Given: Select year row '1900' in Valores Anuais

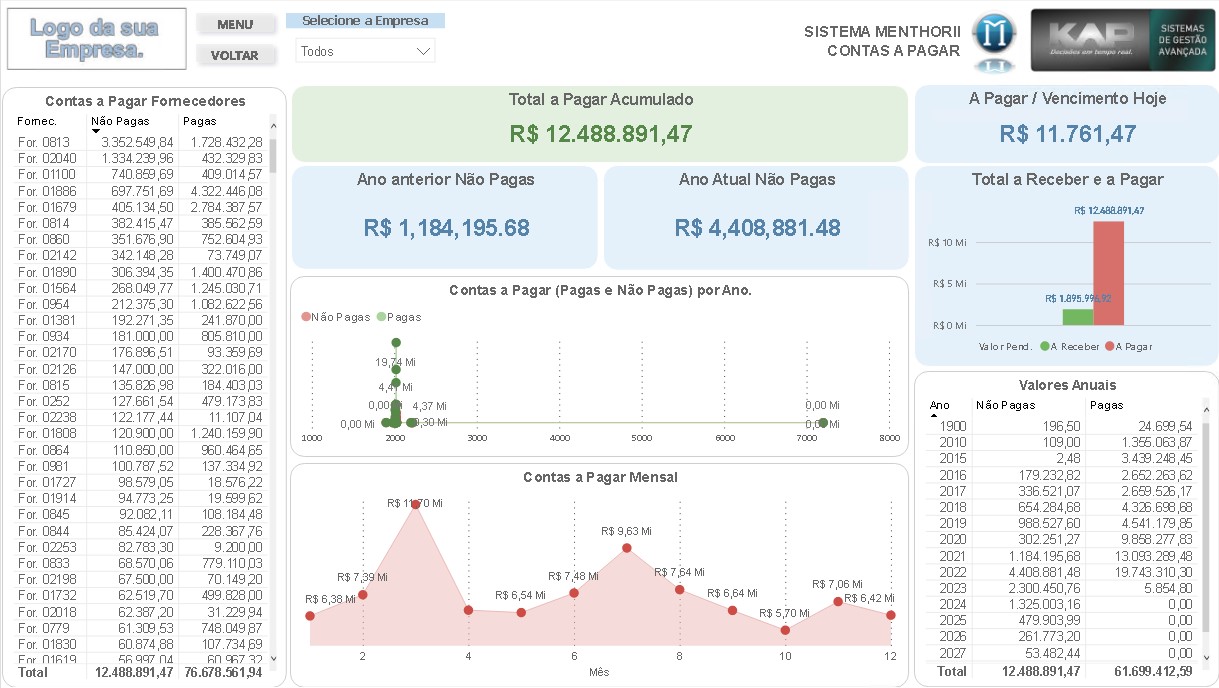Looking at the screenshot, I should click(1061, 426).
